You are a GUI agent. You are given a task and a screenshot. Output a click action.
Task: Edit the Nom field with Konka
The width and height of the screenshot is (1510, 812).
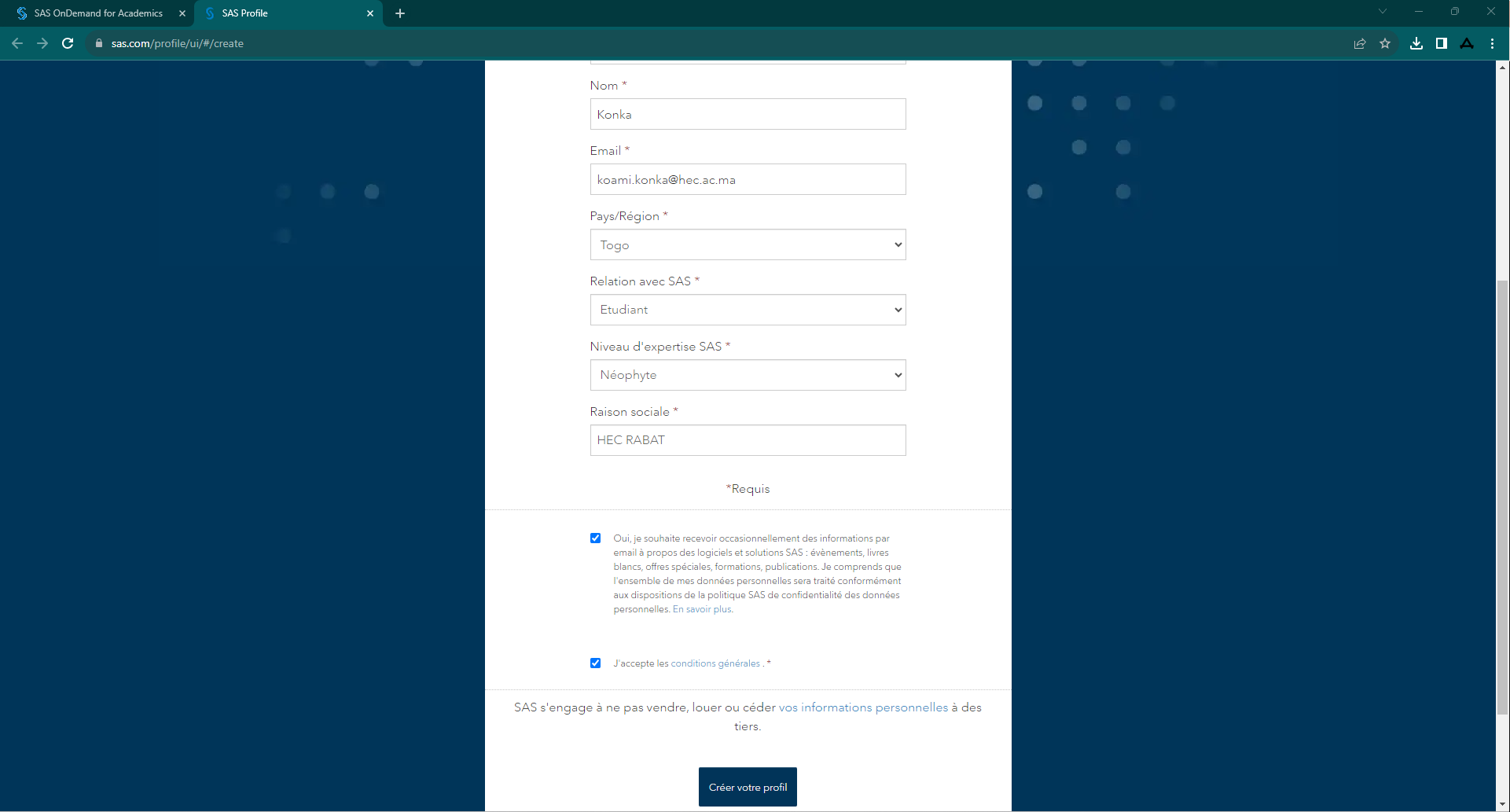(x=748, y=114)
